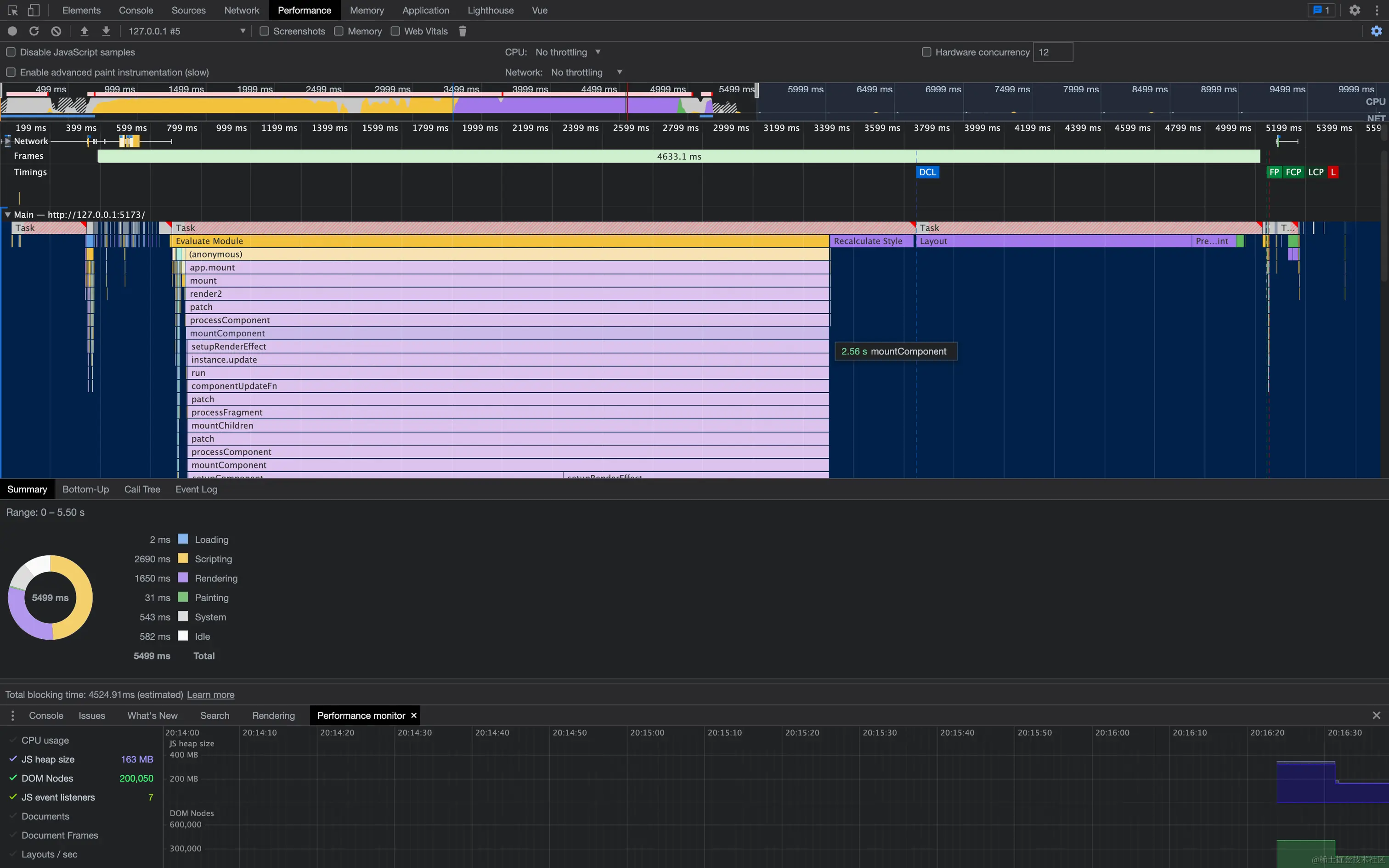
Task: Open the Network panel tab
Action: pyautogui.click(x=242, y=10)
